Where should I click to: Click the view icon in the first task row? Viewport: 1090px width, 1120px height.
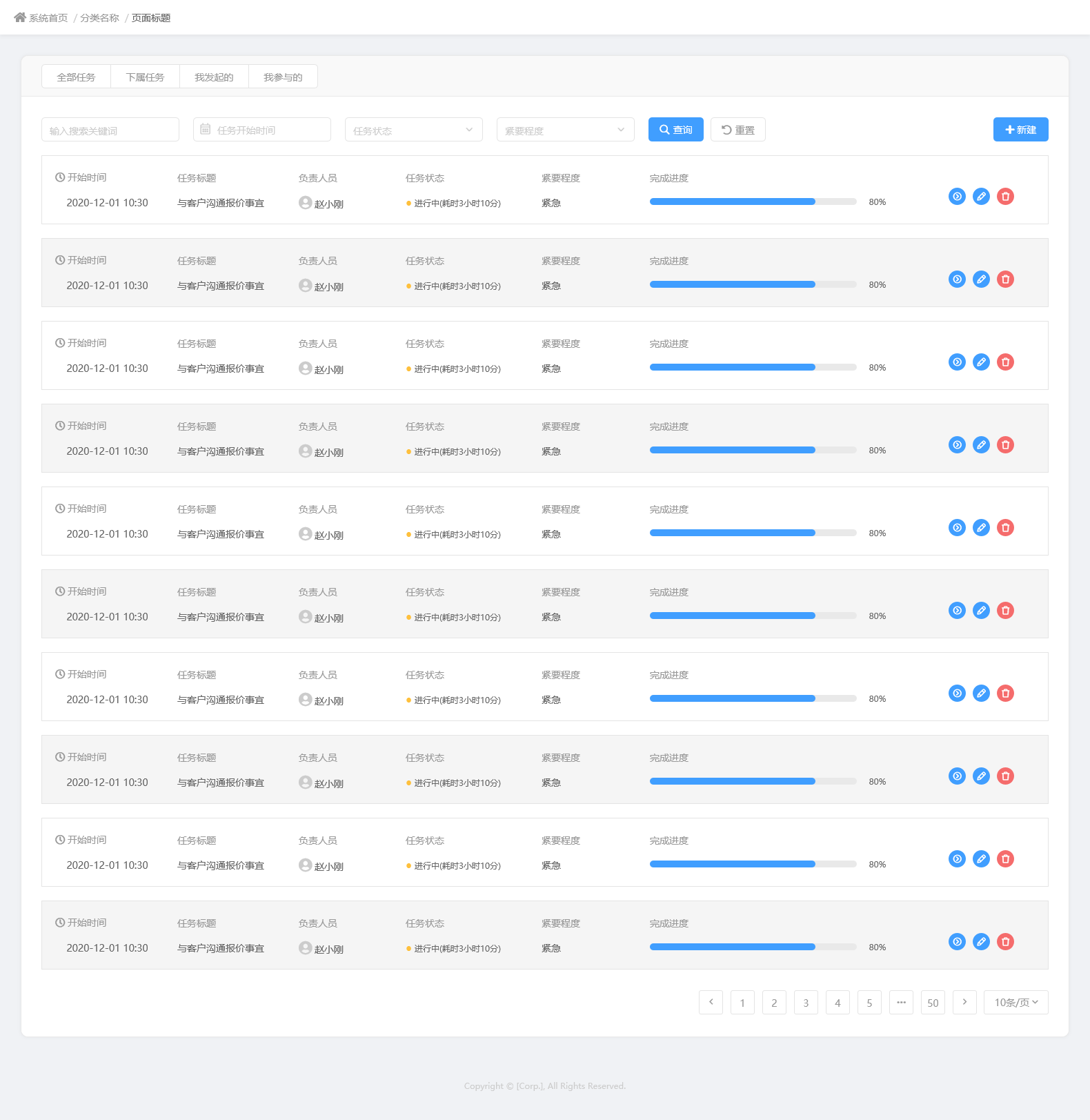click(x=957, y=197)
